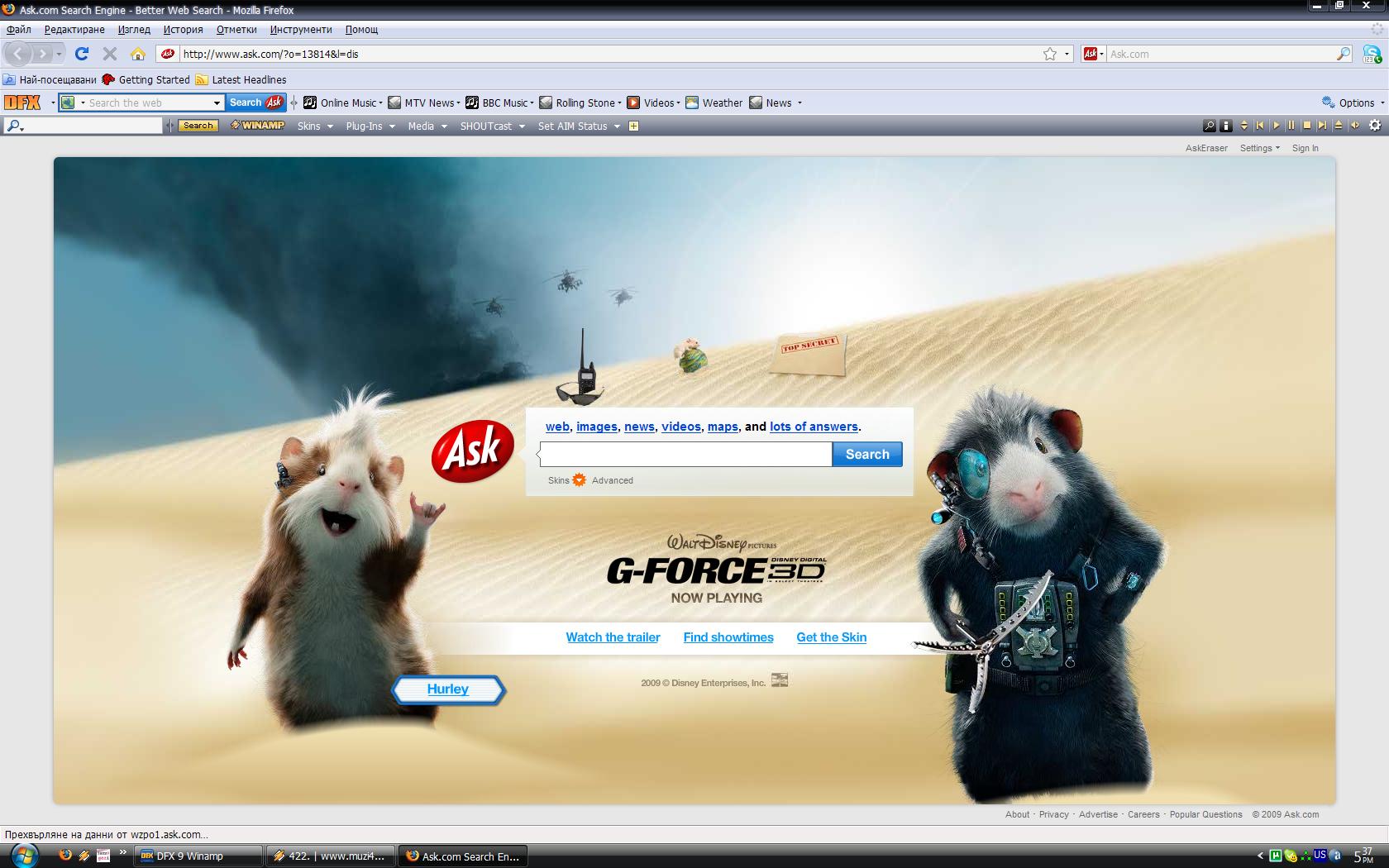The height and width of the screenshot is (868, 1389).
Task: Stop playback in Winamp toolbar
Action: [x=1307, y=126]
